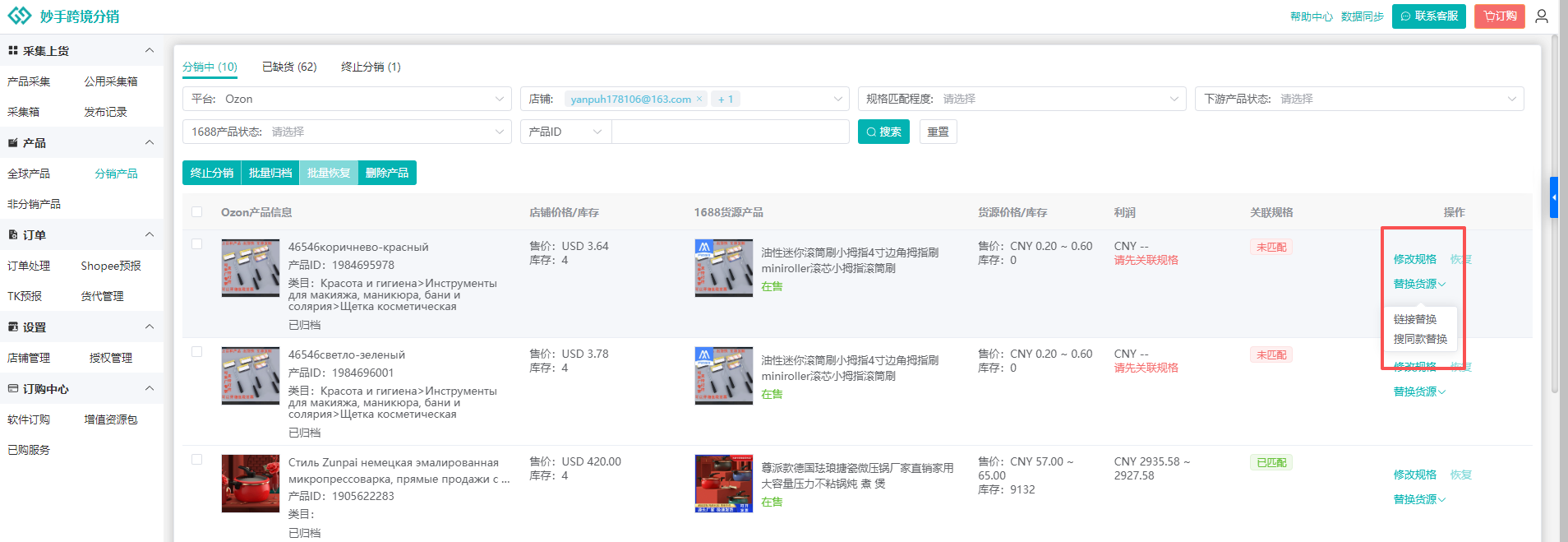Open the 规格匹配程度 dropdown
This screenshot has height=542, width=1568.
[1022, 99]
